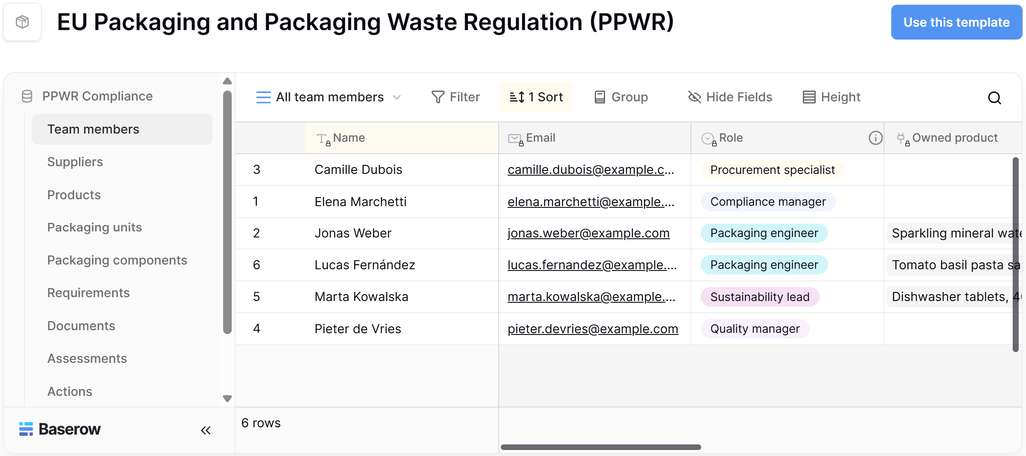Open elena.marchetti email link
Image resolution: width=1026 pixels, height=456 pixels.
pos(591,202)
